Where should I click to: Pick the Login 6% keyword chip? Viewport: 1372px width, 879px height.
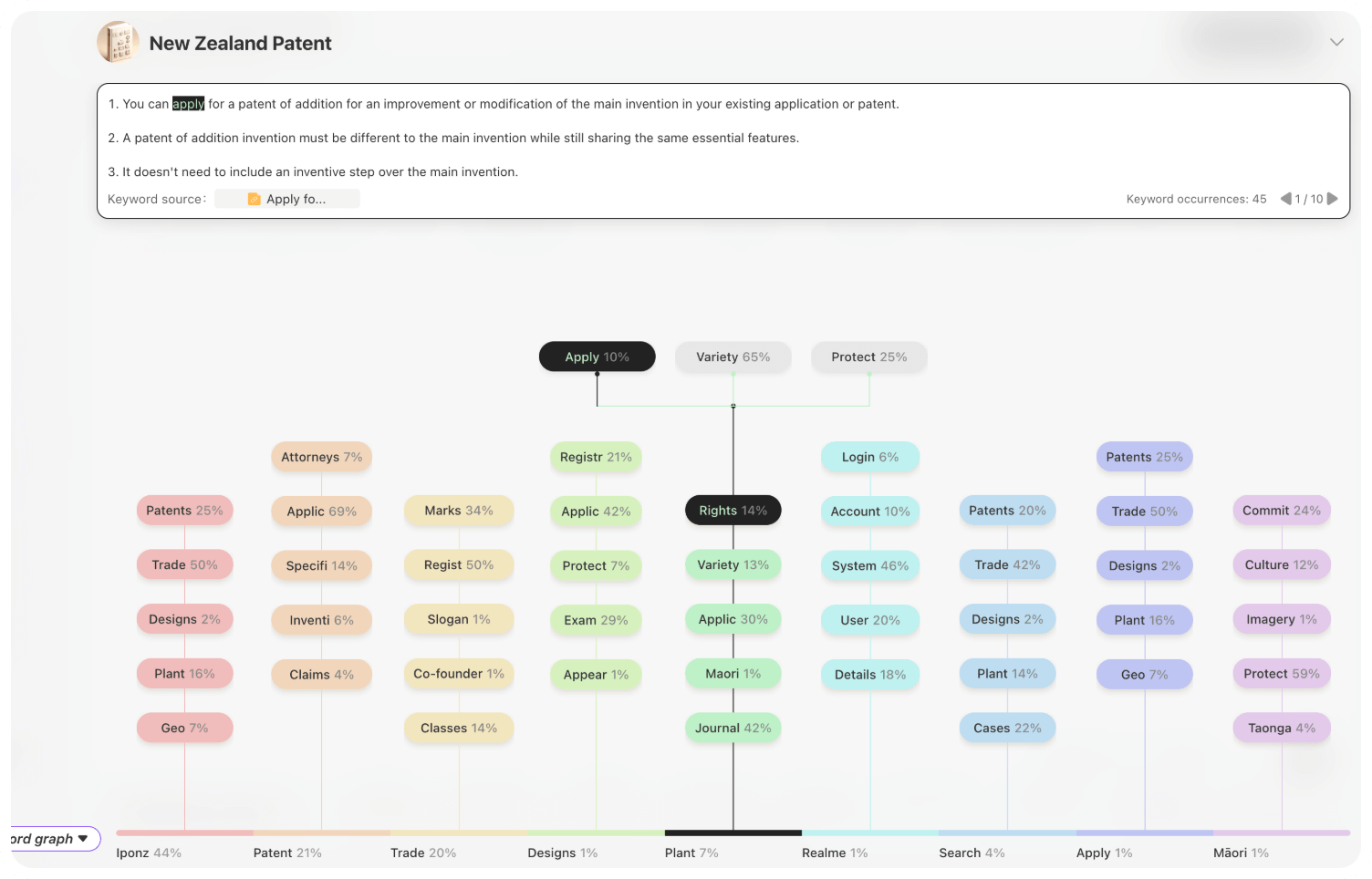point(869,457)
